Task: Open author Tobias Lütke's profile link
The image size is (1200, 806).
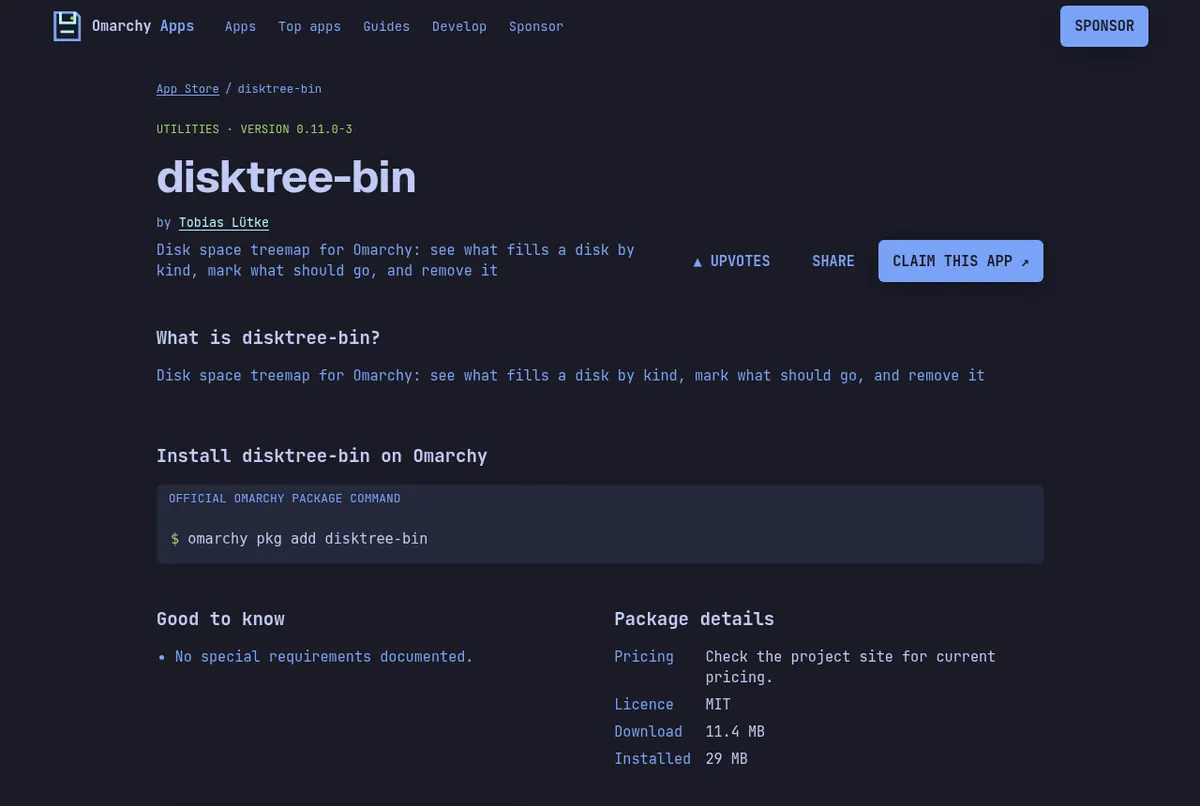Action: 224,223
